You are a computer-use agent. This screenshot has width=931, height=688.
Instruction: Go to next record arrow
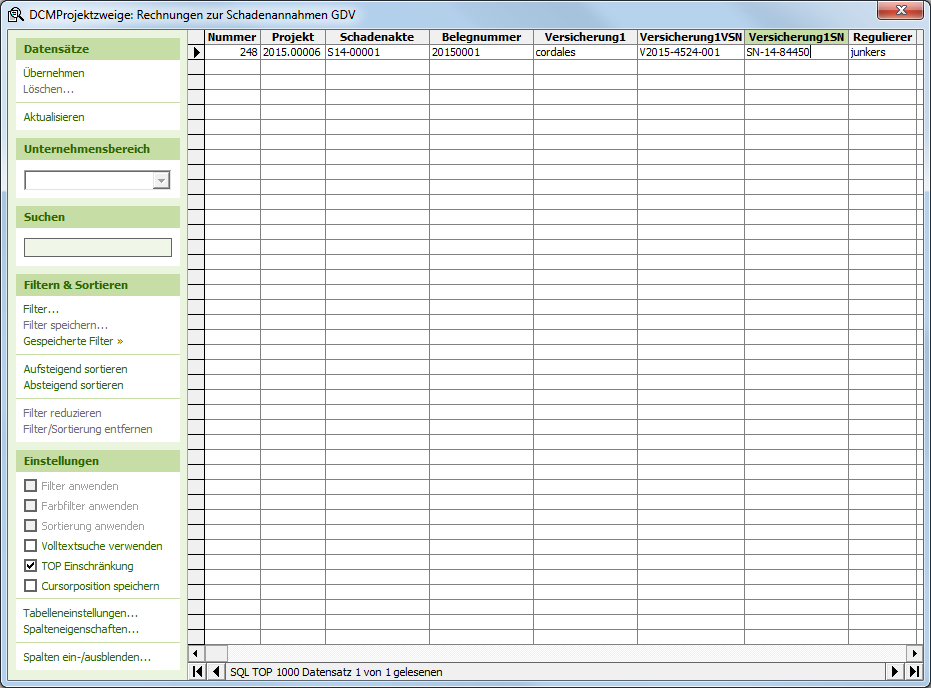click(x=895, y=672)
